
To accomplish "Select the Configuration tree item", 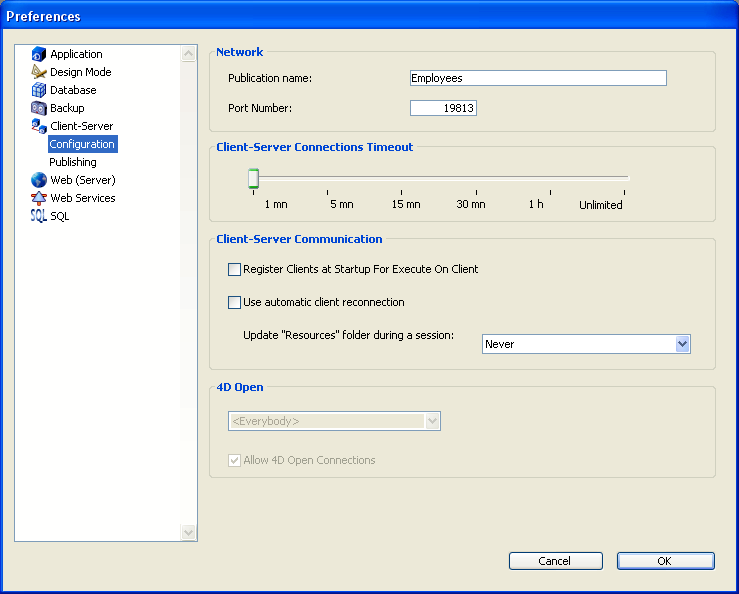I will point(82,144).
